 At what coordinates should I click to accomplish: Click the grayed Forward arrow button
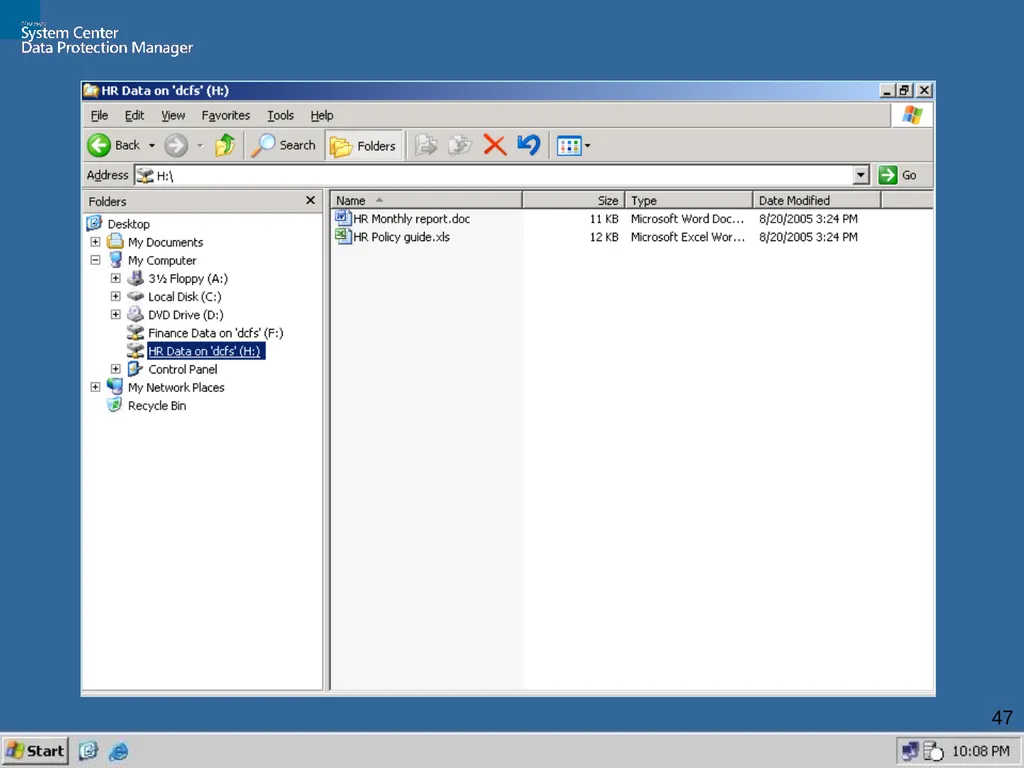[x=176, y=145]
